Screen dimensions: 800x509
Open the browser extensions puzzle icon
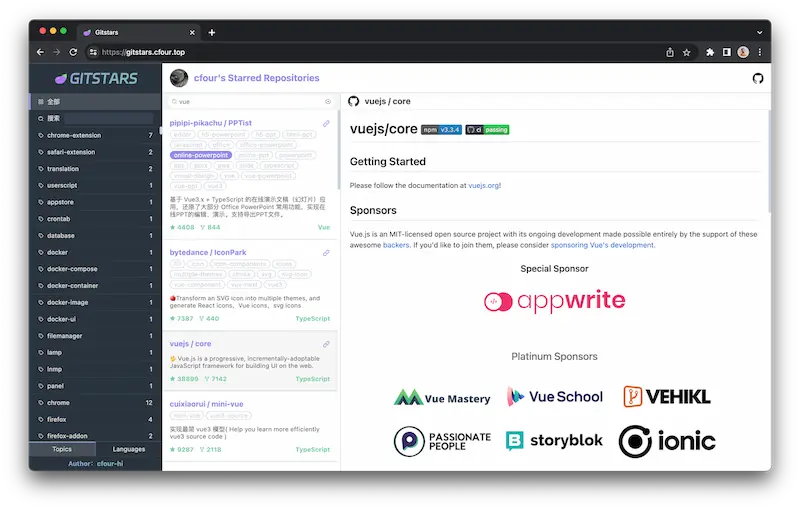pos(710,52)
